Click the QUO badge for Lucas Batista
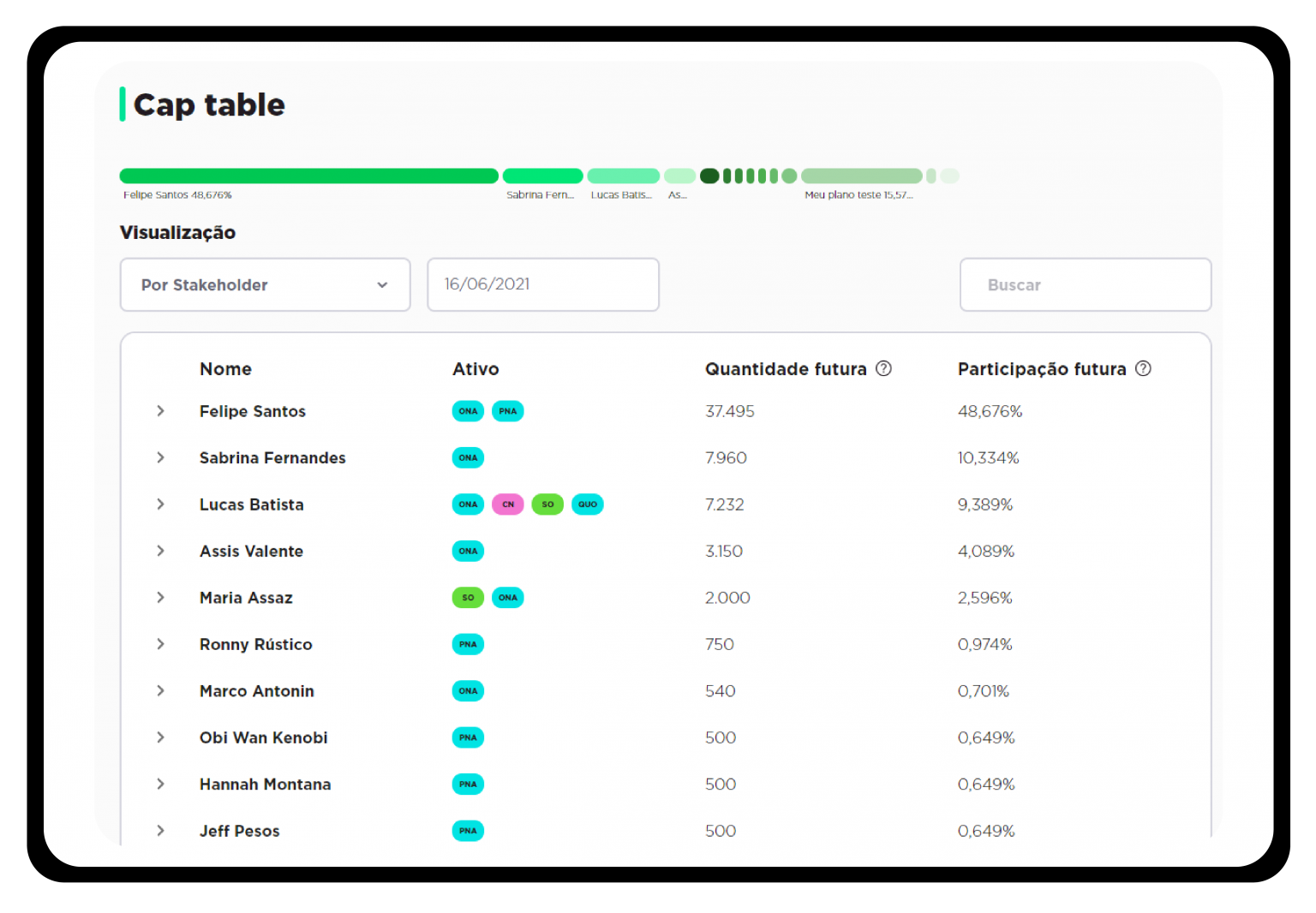This screenshot has height=913, width=1316. pyautogui.click(x=588, y=504)
